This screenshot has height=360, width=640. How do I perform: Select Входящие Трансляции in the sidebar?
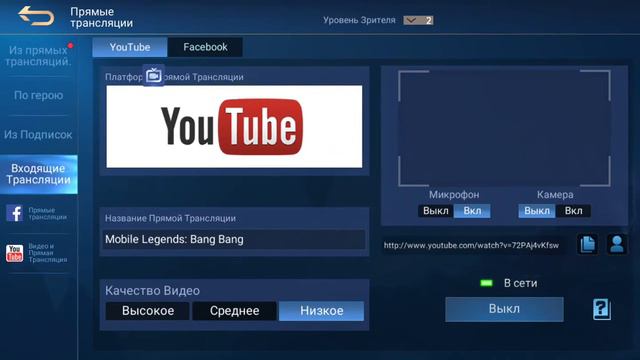pyautogui.click(x=38, y=174)
